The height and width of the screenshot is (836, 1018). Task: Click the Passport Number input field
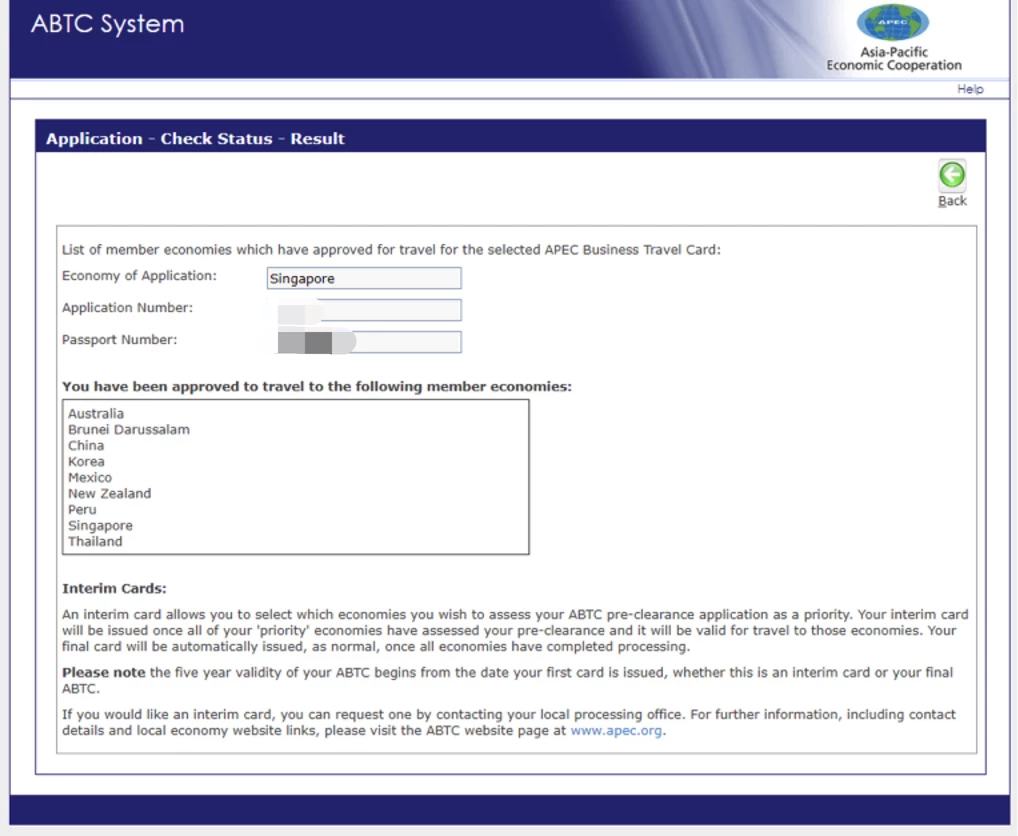click(x=364, y=342)
